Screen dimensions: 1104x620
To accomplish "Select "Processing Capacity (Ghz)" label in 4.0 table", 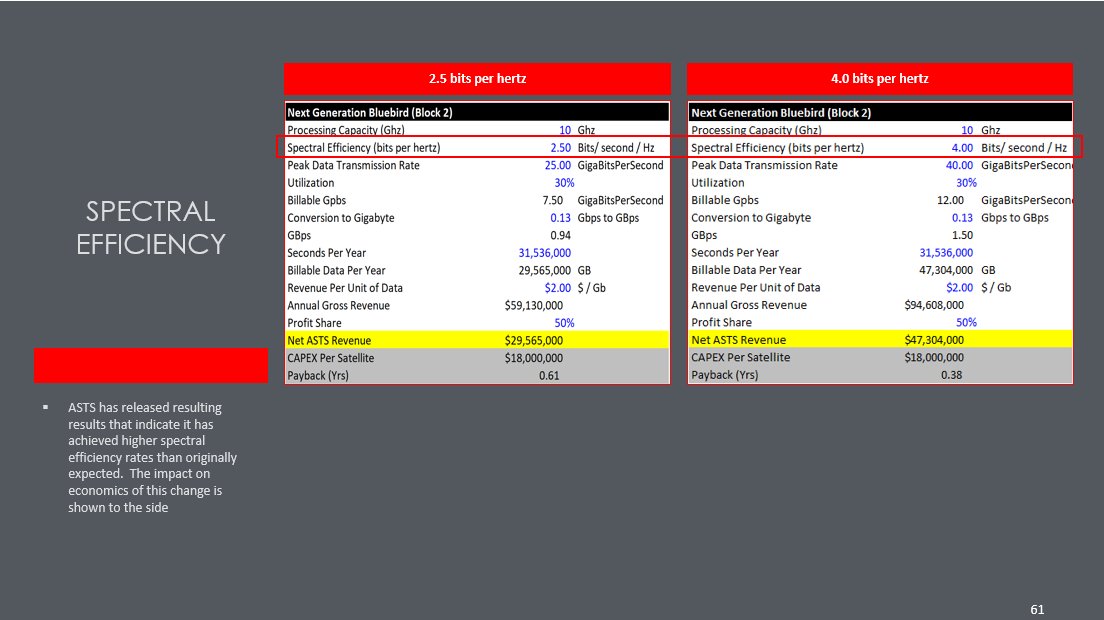I will click(x=755, y=130).
